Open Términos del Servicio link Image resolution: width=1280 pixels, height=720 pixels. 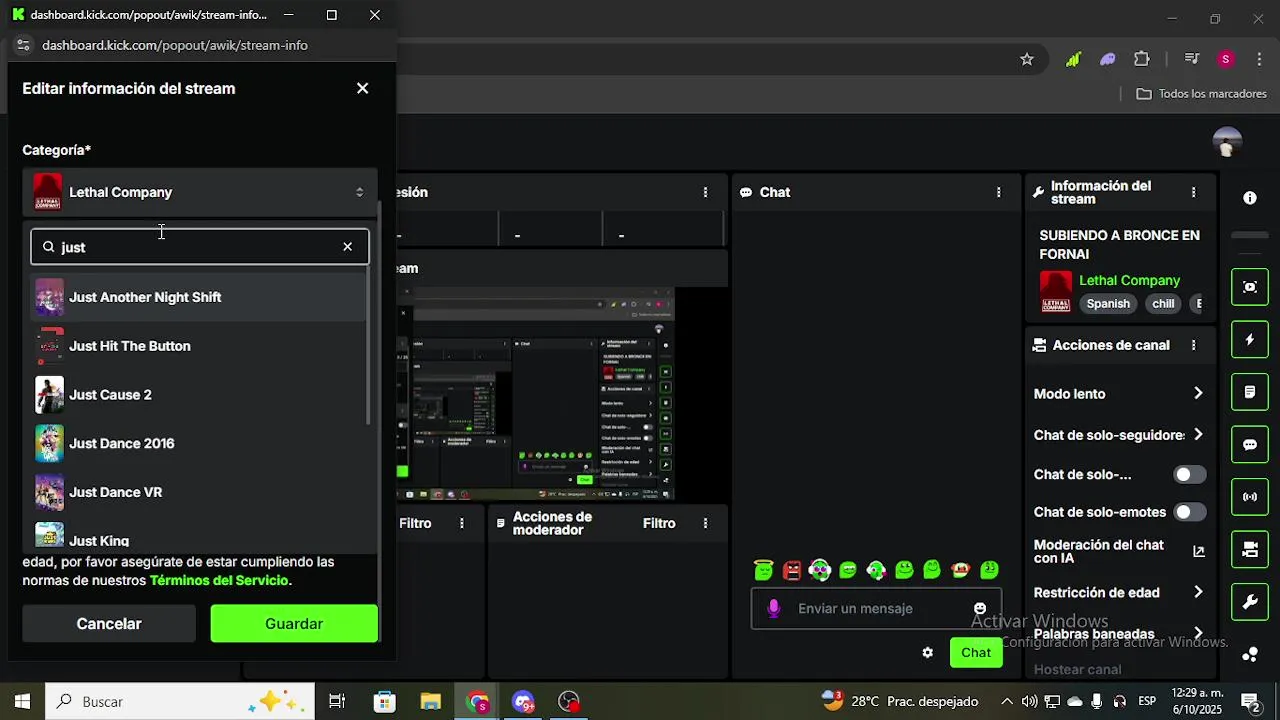pyautogui.click(x=219, y=580)
